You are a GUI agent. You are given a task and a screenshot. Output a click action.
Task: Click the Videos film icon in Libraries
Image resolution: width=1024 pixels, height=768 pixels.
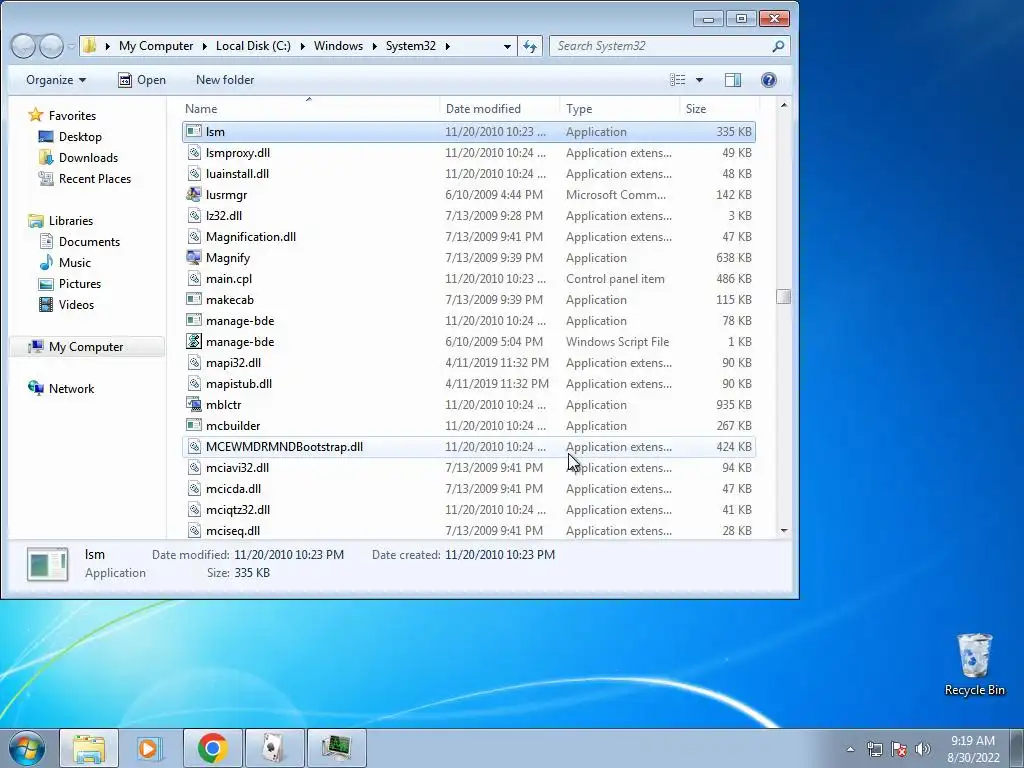click(x=46, y=304)
